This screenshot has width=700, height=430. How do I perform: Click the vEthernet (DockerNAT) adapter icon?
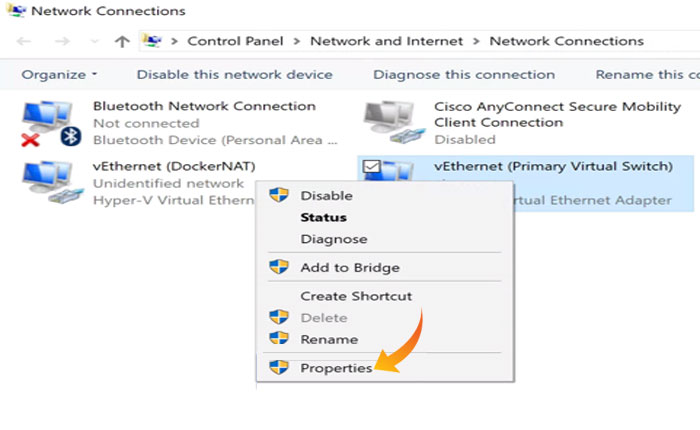(x=50, y=180)
